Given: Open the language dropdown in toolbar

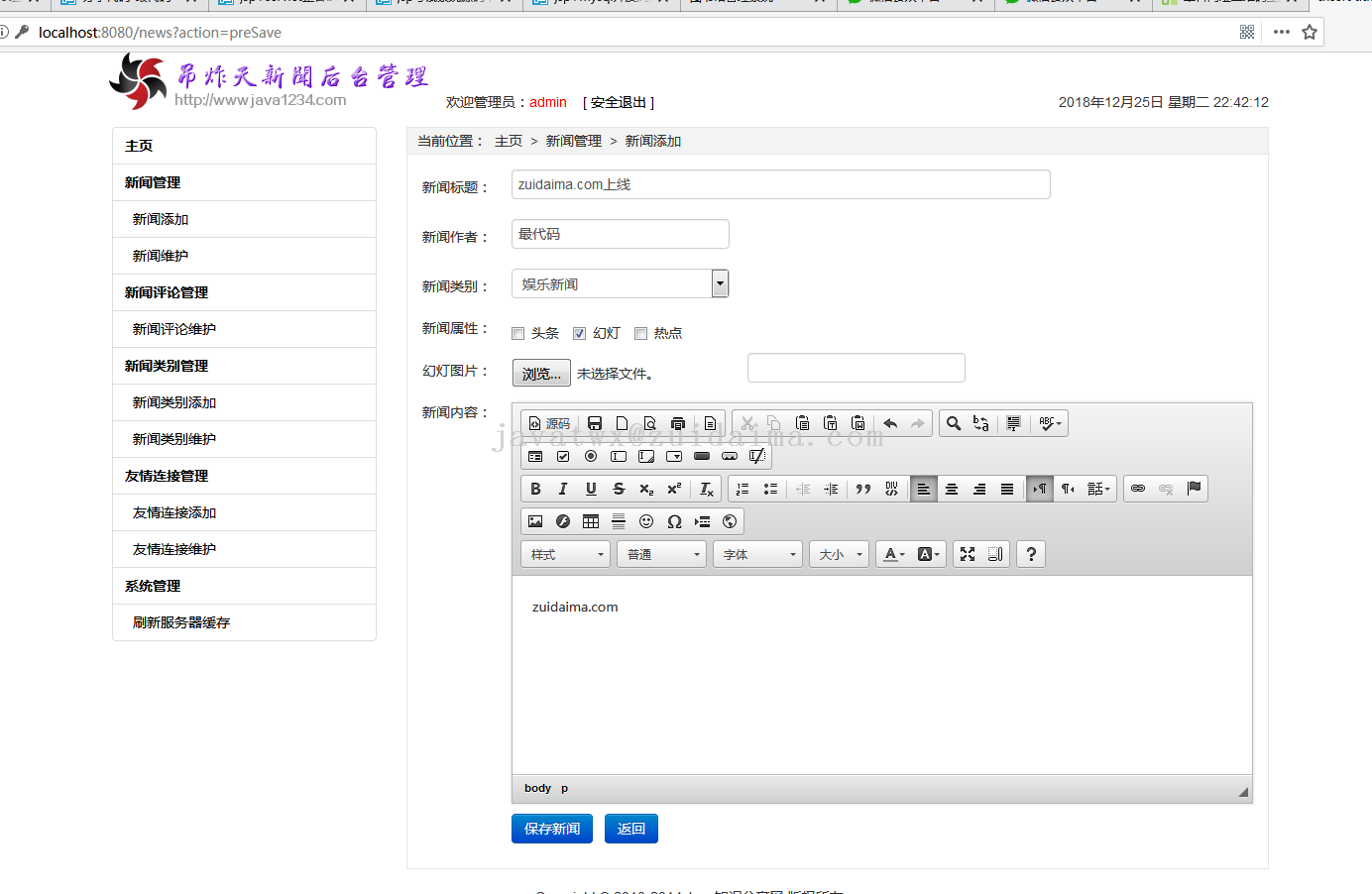Looking at the screenshot, I should pyautogui.click(x=1098, y=489).
